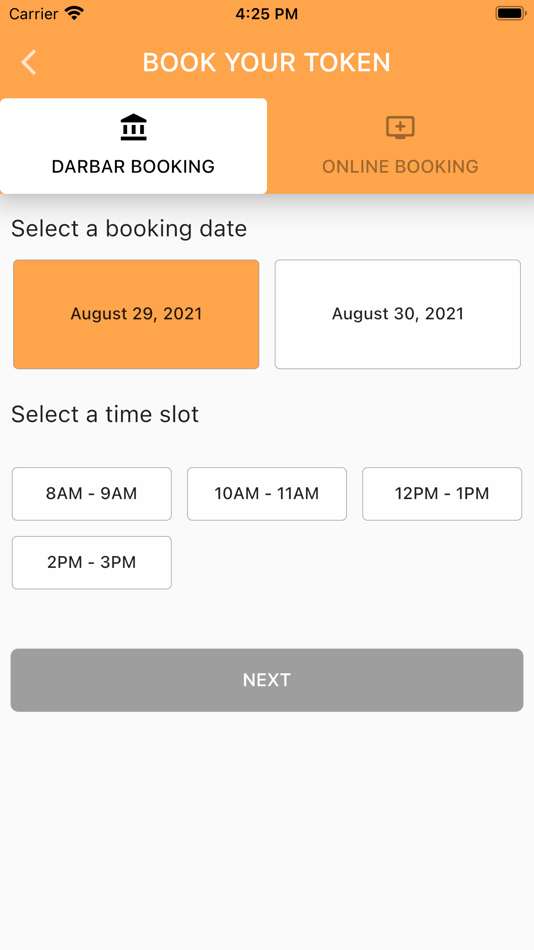Choose the 8AM - 9AM time slot
Image resolution: width=534 pixels, height=950 pixels.
coord(92,494)
